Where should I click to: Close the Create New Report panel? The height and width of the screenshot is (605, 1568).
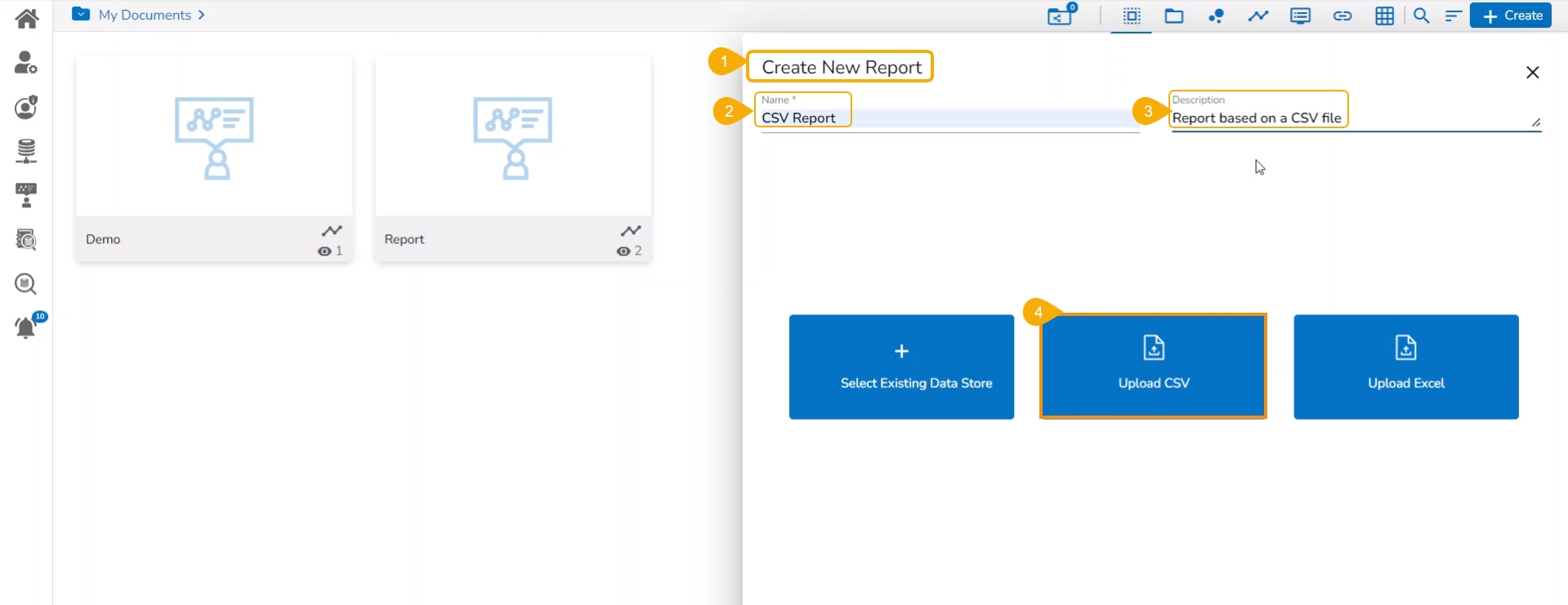tap(1533, 73)
